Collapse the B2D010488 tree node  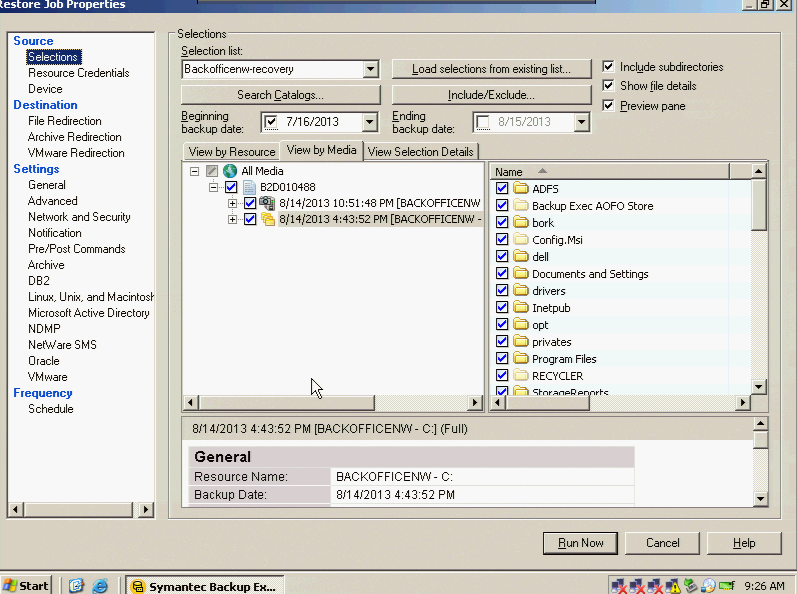[x=213, y=187]
